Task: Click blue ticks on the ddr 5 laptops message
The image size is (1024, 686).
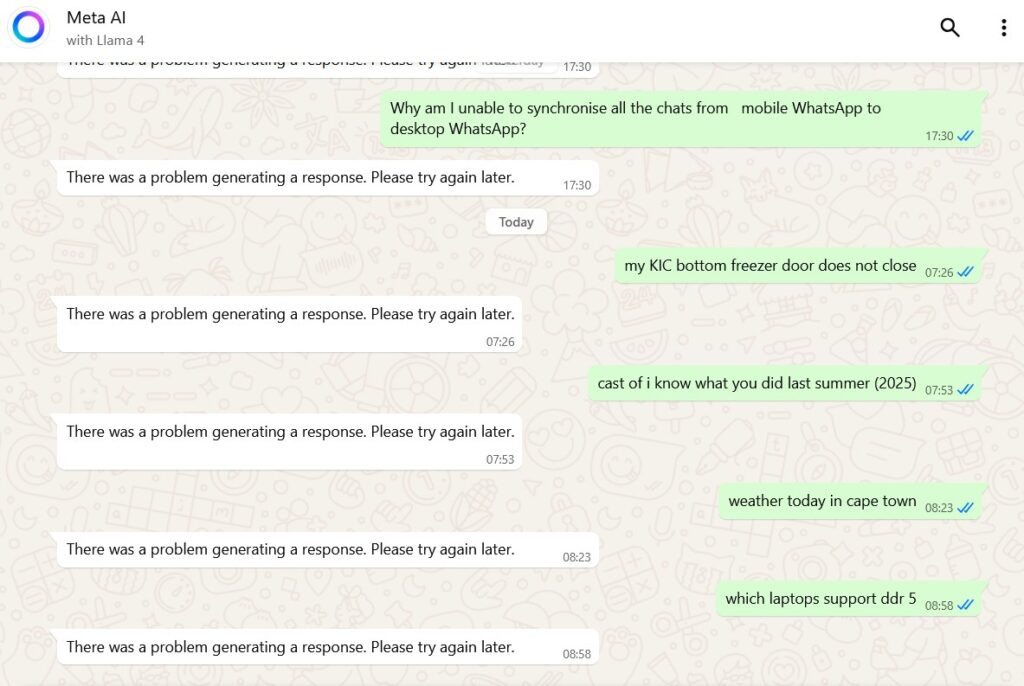Action: pos(965,606)
